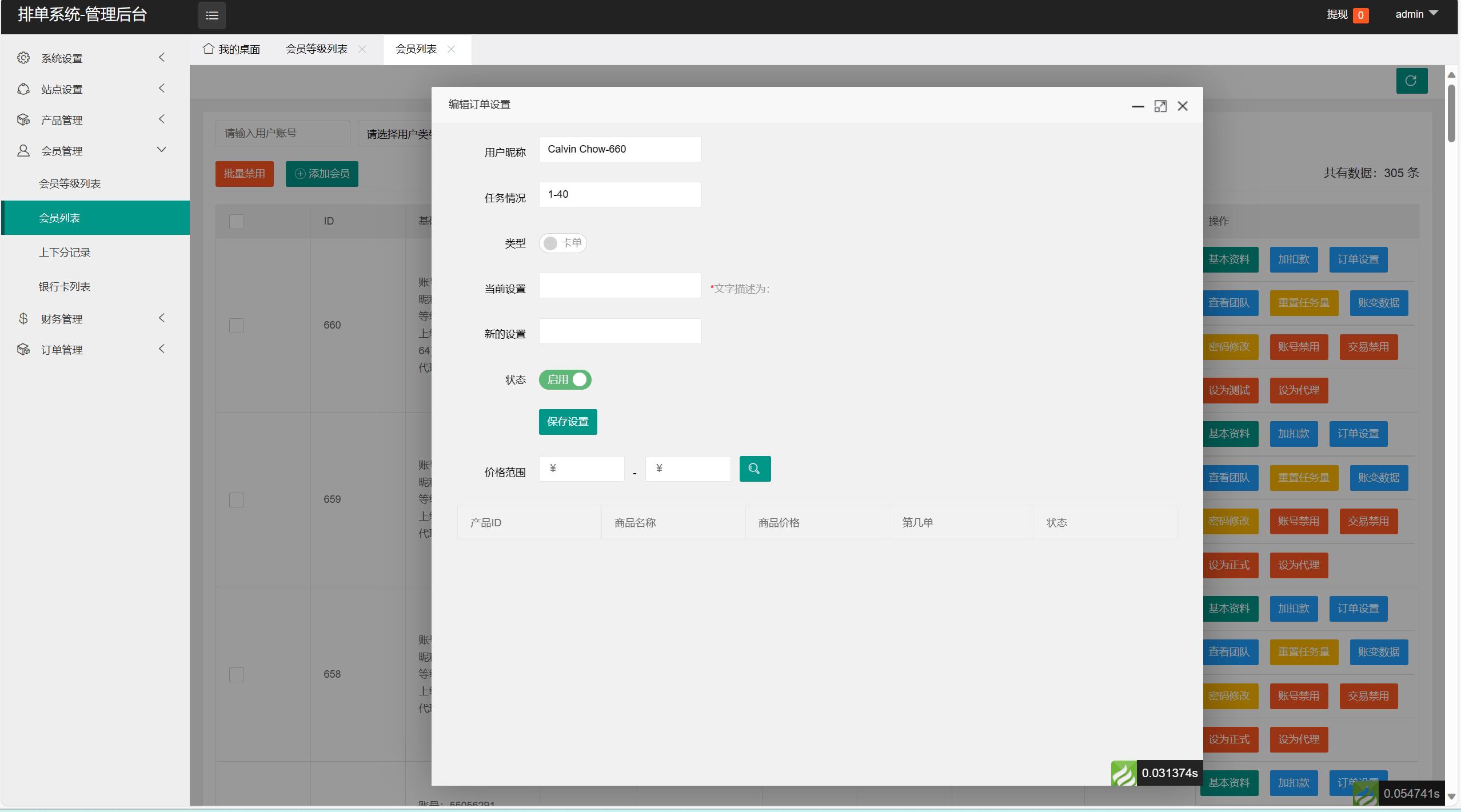Click the 保存设置 button

point(567,422)
